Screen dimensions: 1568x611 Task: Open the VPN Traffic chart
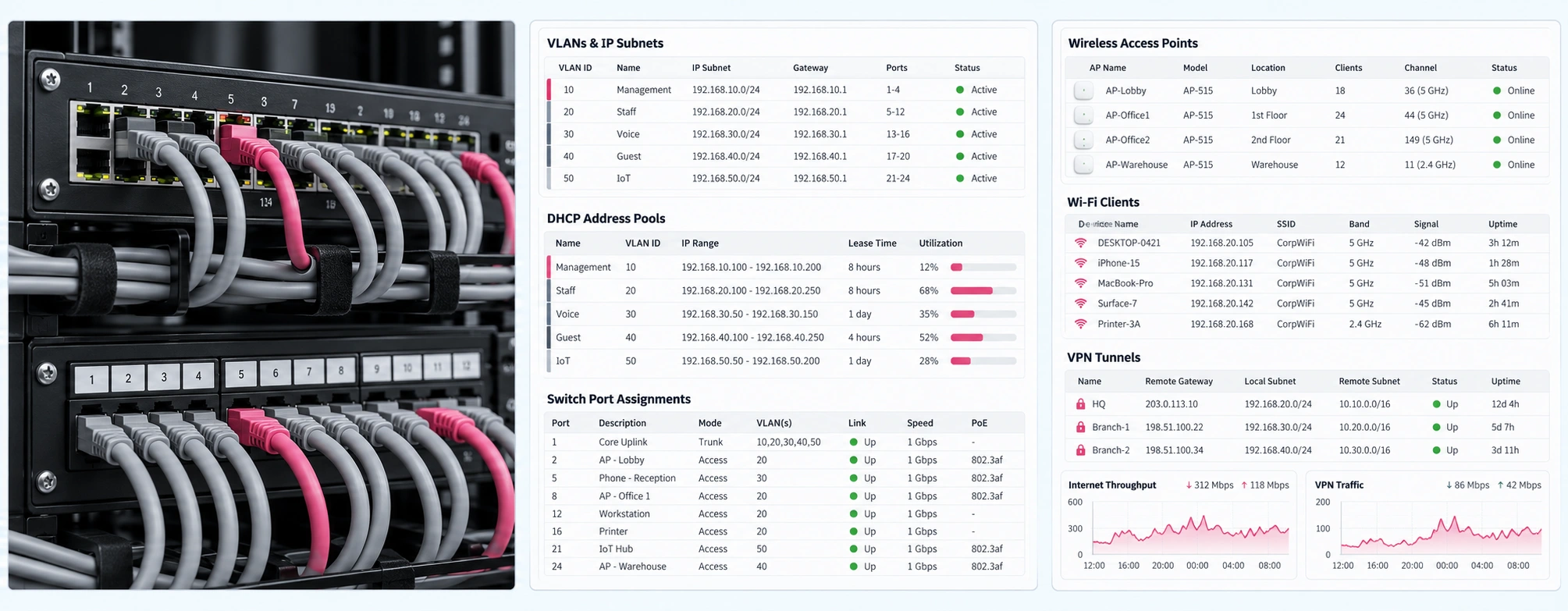point(1428,525)
